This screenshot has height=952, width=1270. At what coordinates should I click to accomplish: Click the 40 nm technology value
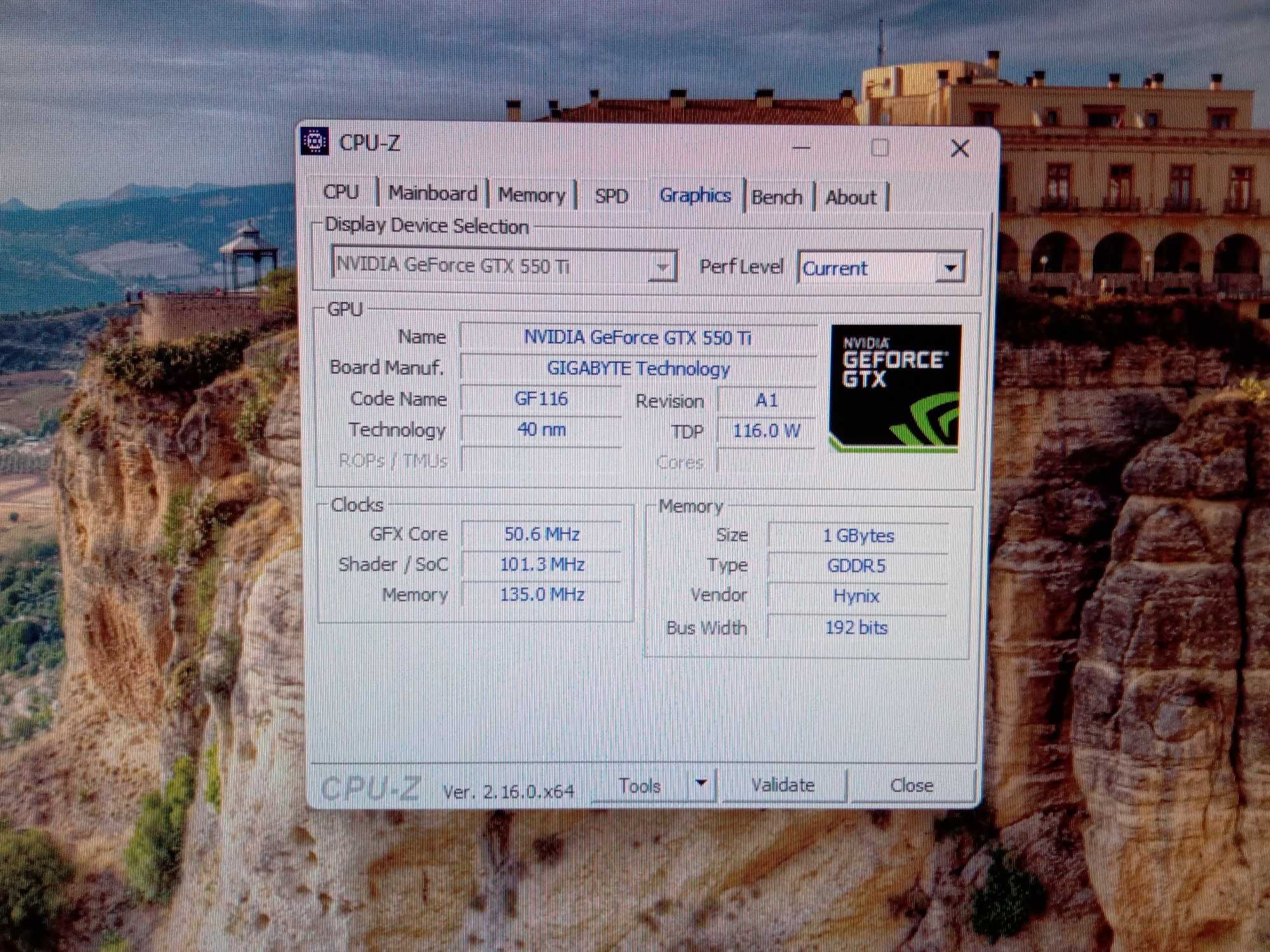[x=541, y=430]
